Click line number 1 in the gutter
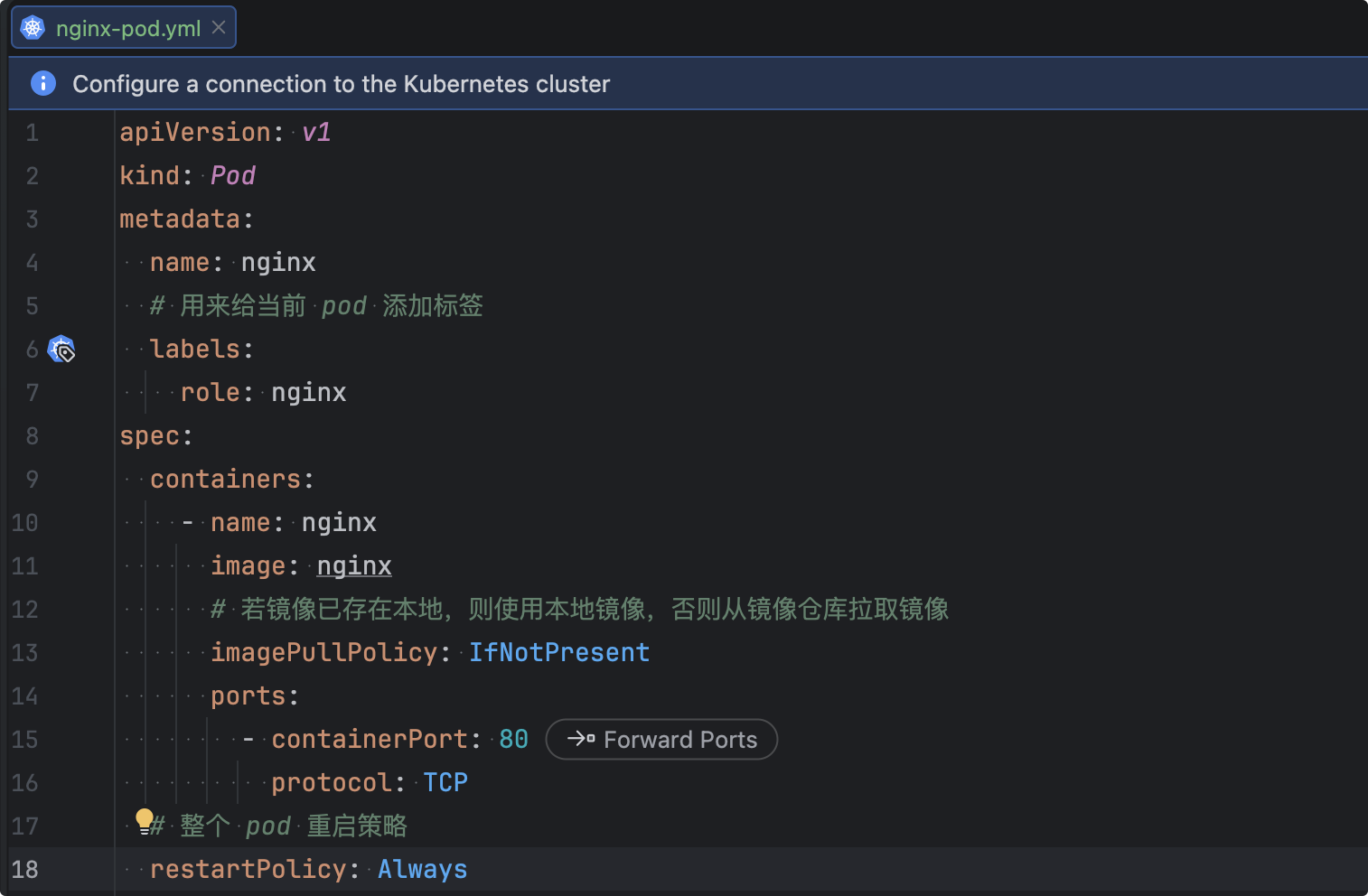This screenshot has height=896, width=1368. [x=32, y=133]
